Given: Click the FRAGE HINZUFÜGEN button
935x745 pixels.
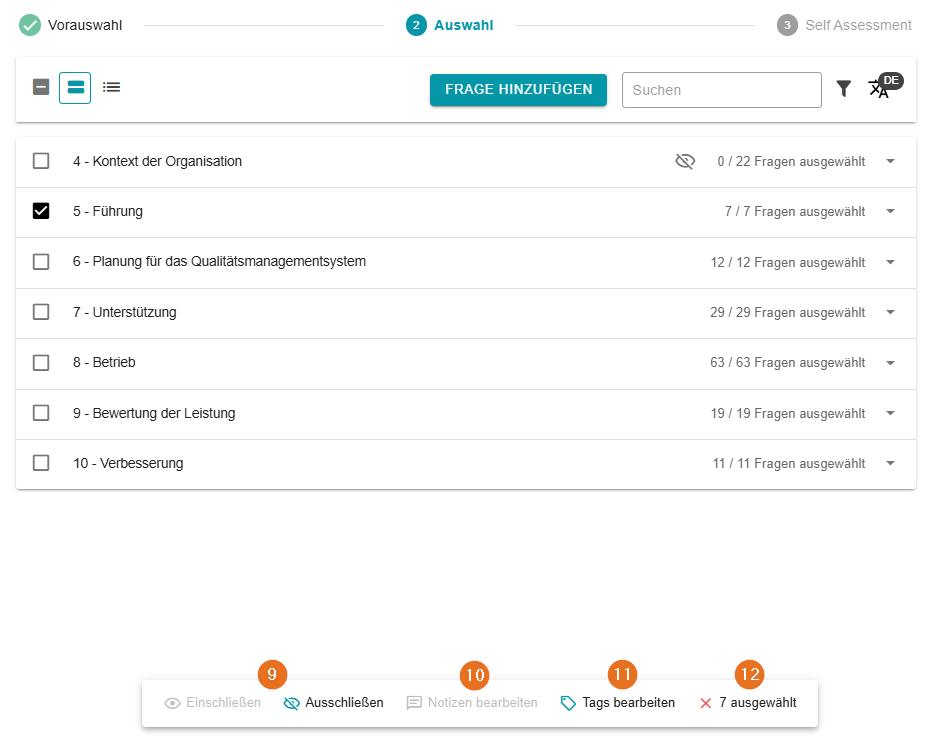Looking at the screenshot, I should [x=518, y=89].
